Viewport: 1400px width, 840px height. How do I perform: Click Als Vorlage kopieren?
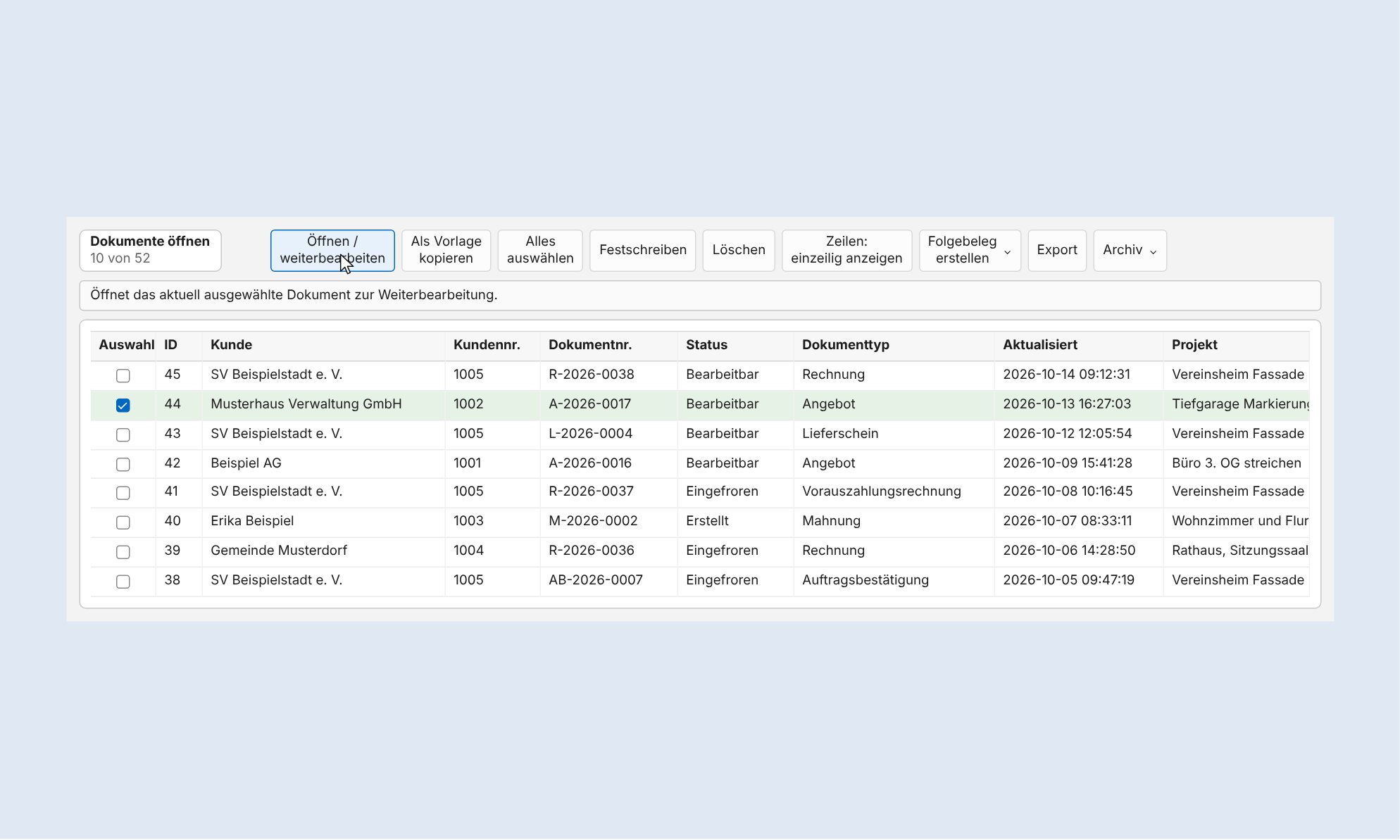click(x=446, y=250)
